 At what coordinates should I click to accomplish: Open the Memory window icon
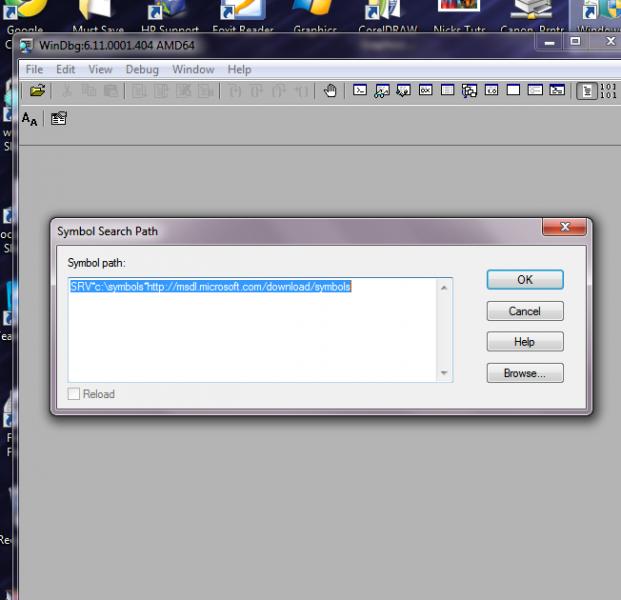coord(448,90)
